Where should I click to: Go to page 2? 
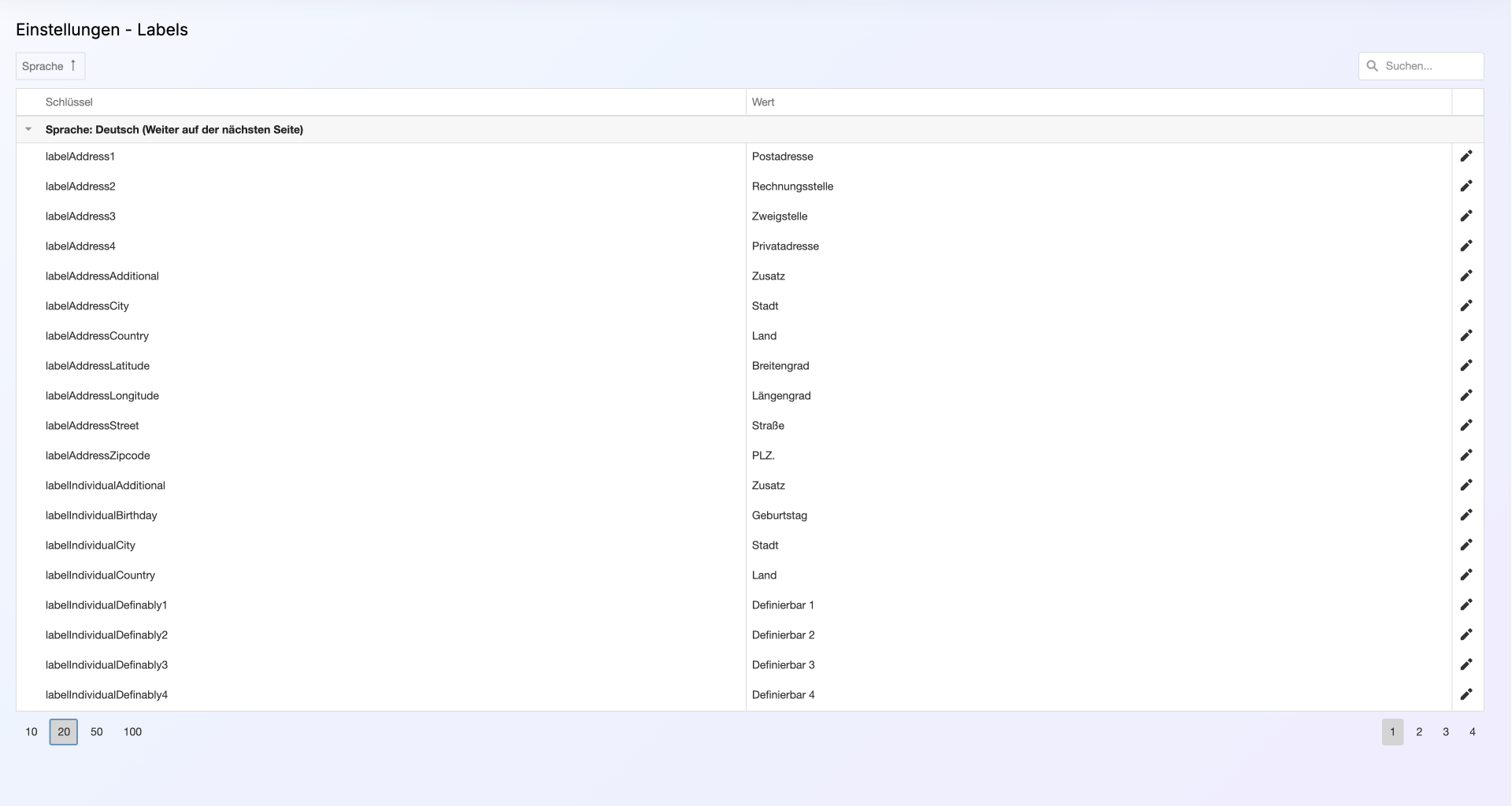tap(1419, 732)
